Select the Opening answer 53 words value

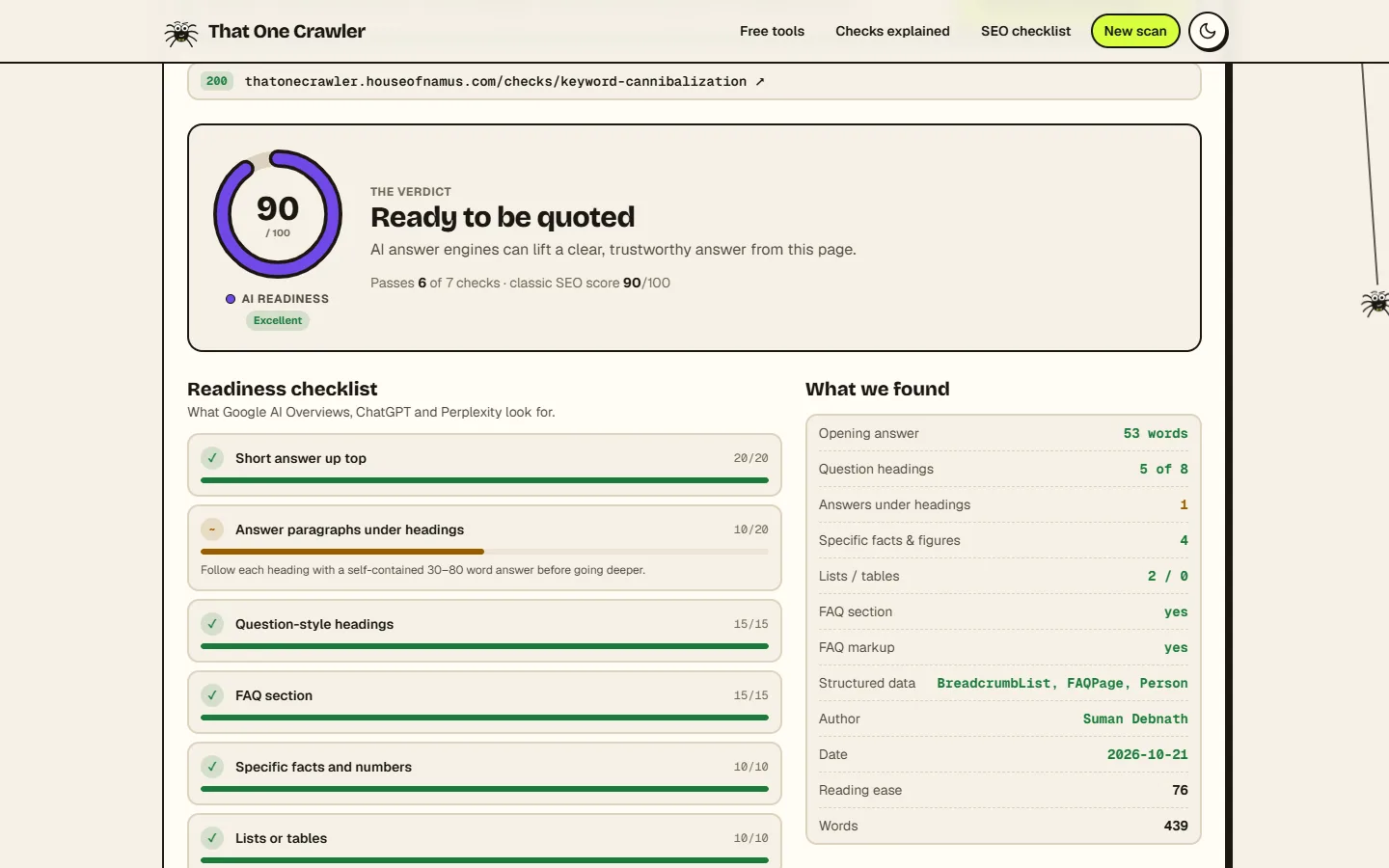tap(1156, 434)
